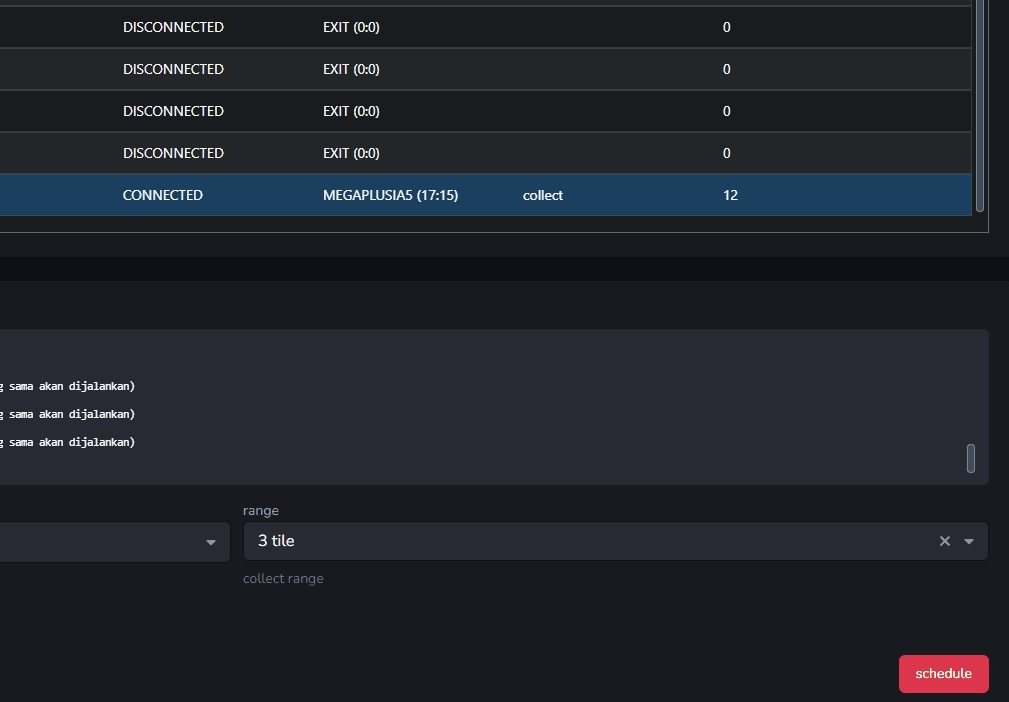Click EXIT (0:0) just above MEGAPLUSIA5

(x=351, y=153)
